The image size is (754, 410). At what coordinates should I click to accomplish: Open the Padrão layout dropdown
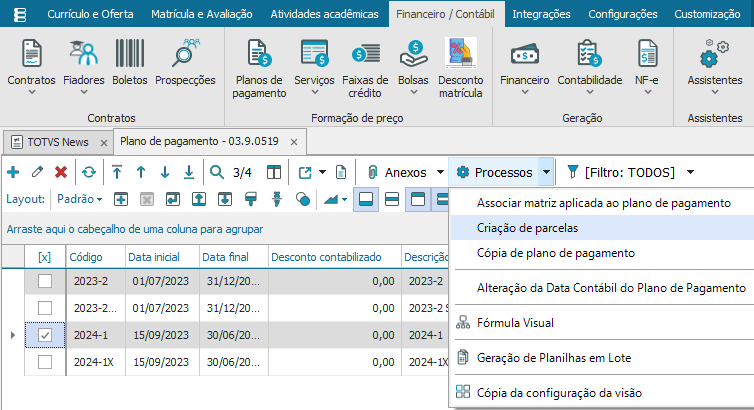(x=81, y=199)
